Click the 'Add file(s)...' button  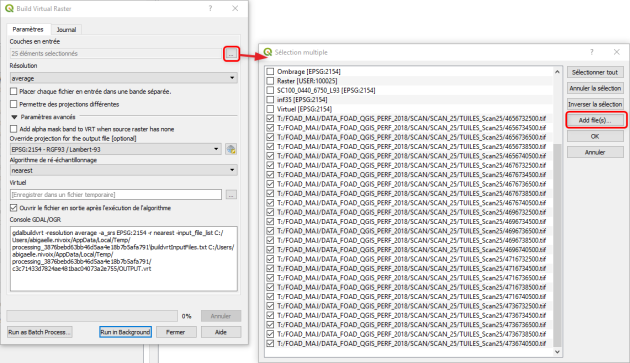tap(595, 120)
